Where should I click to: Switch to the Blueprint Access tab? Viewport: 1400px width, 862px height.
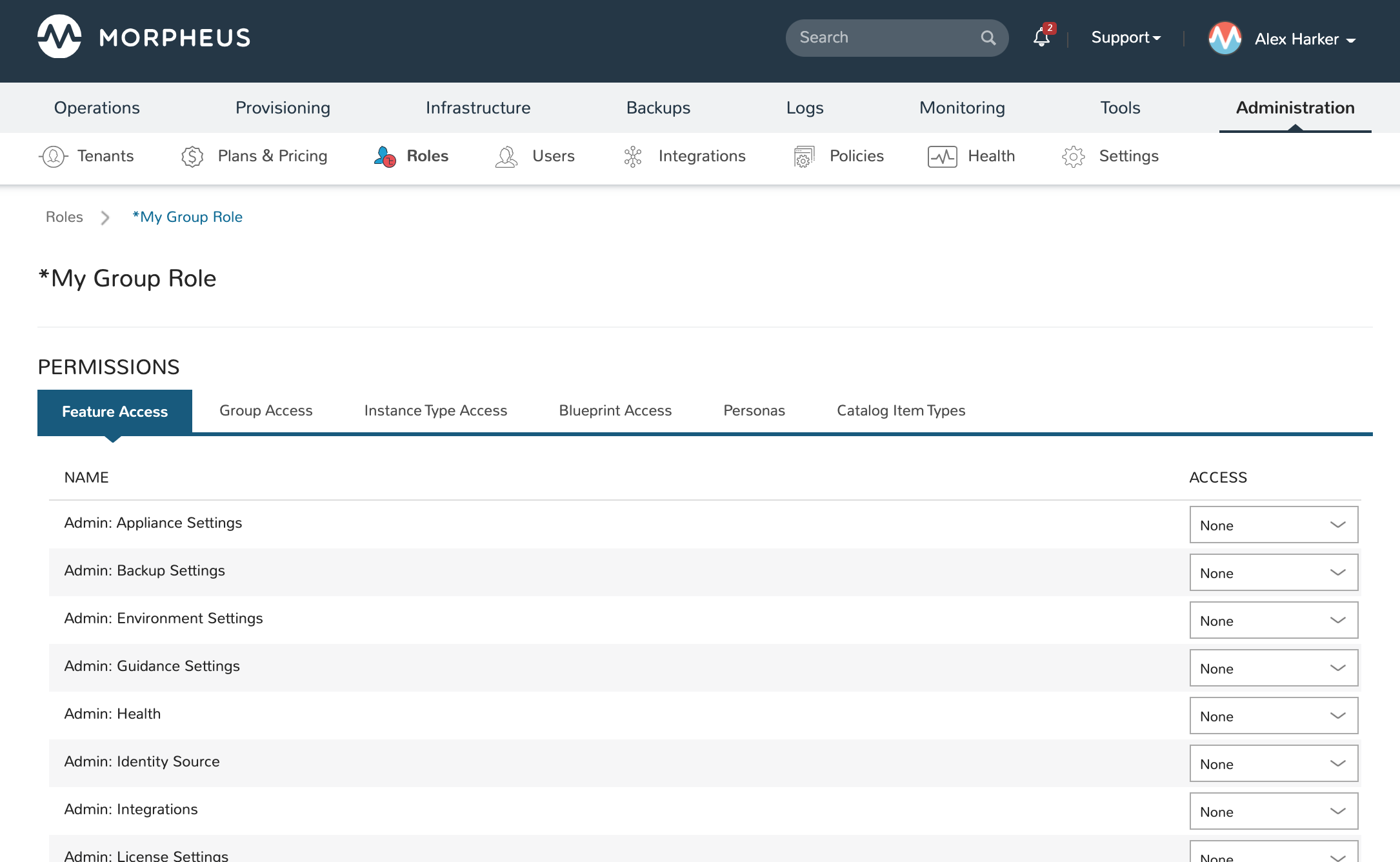[615, 410]
